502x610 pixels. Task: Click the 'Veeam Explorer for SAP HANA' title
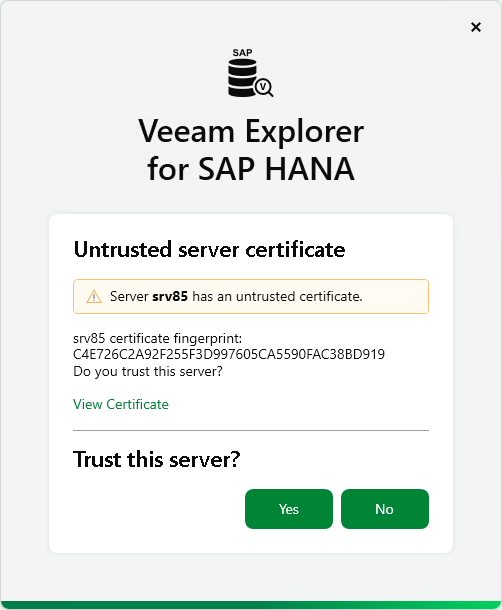coord(251,150)
